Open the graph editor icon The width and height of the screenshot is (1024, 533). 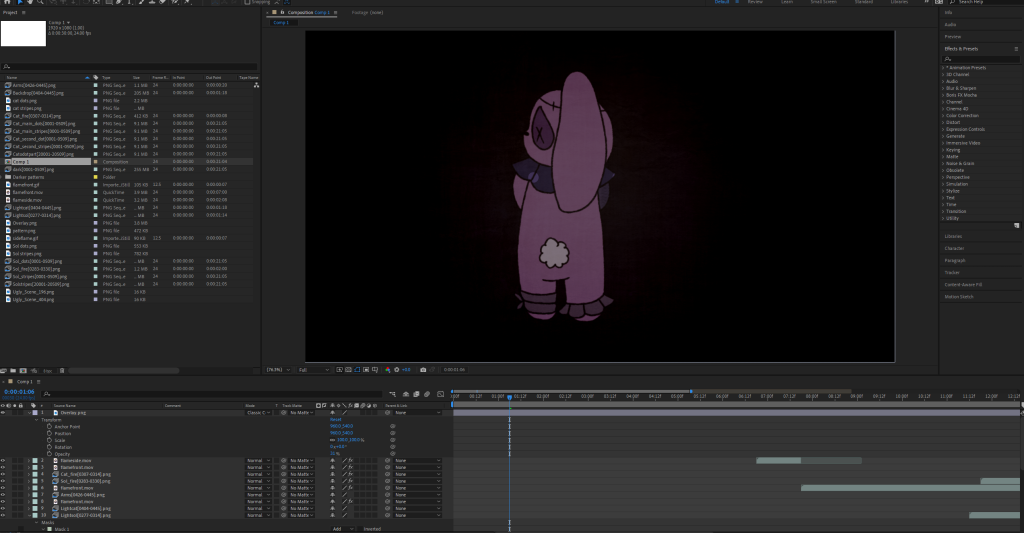point(440,394)
